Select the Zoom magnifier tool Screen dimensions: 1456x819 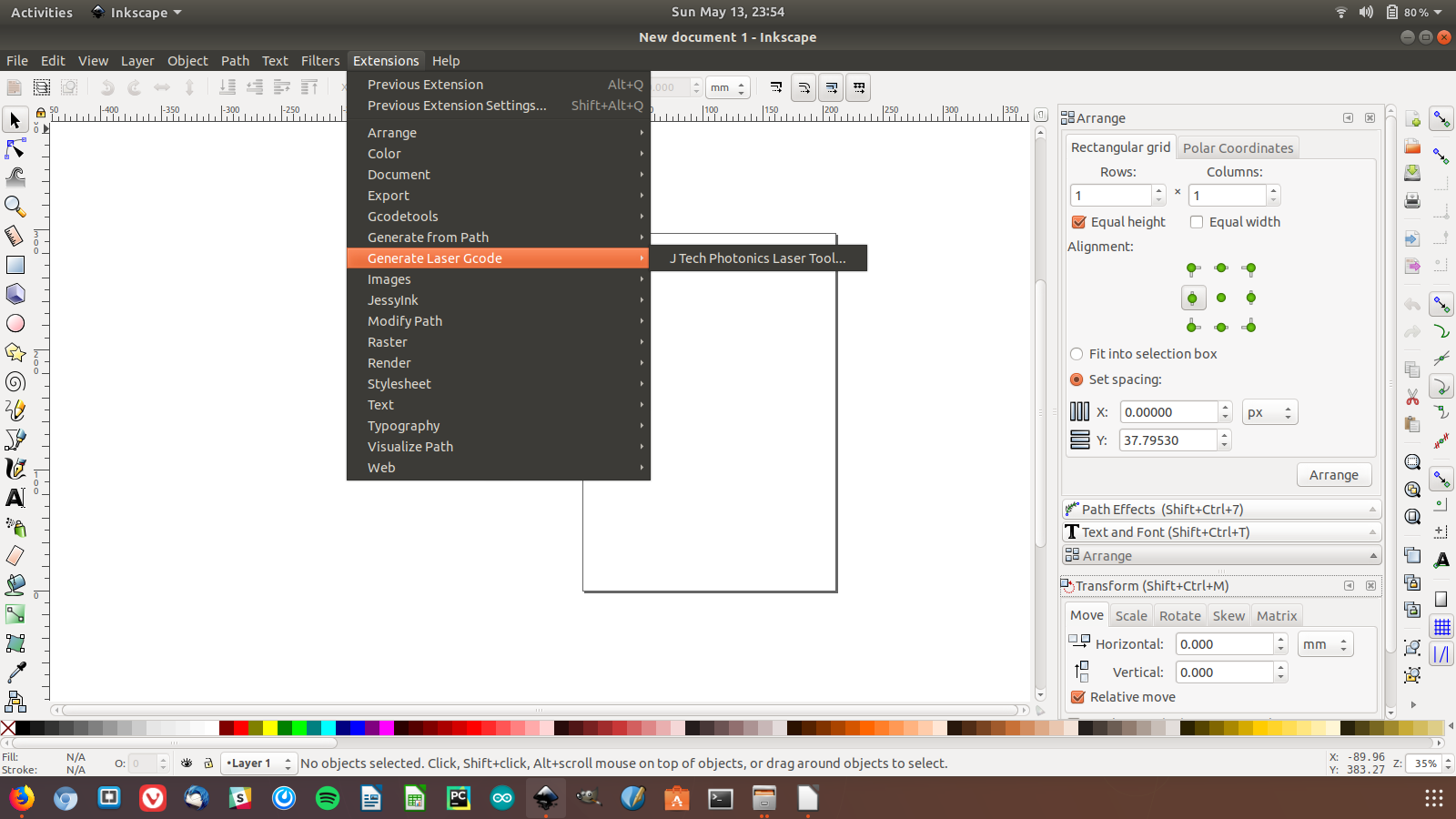tap(15, 207)
